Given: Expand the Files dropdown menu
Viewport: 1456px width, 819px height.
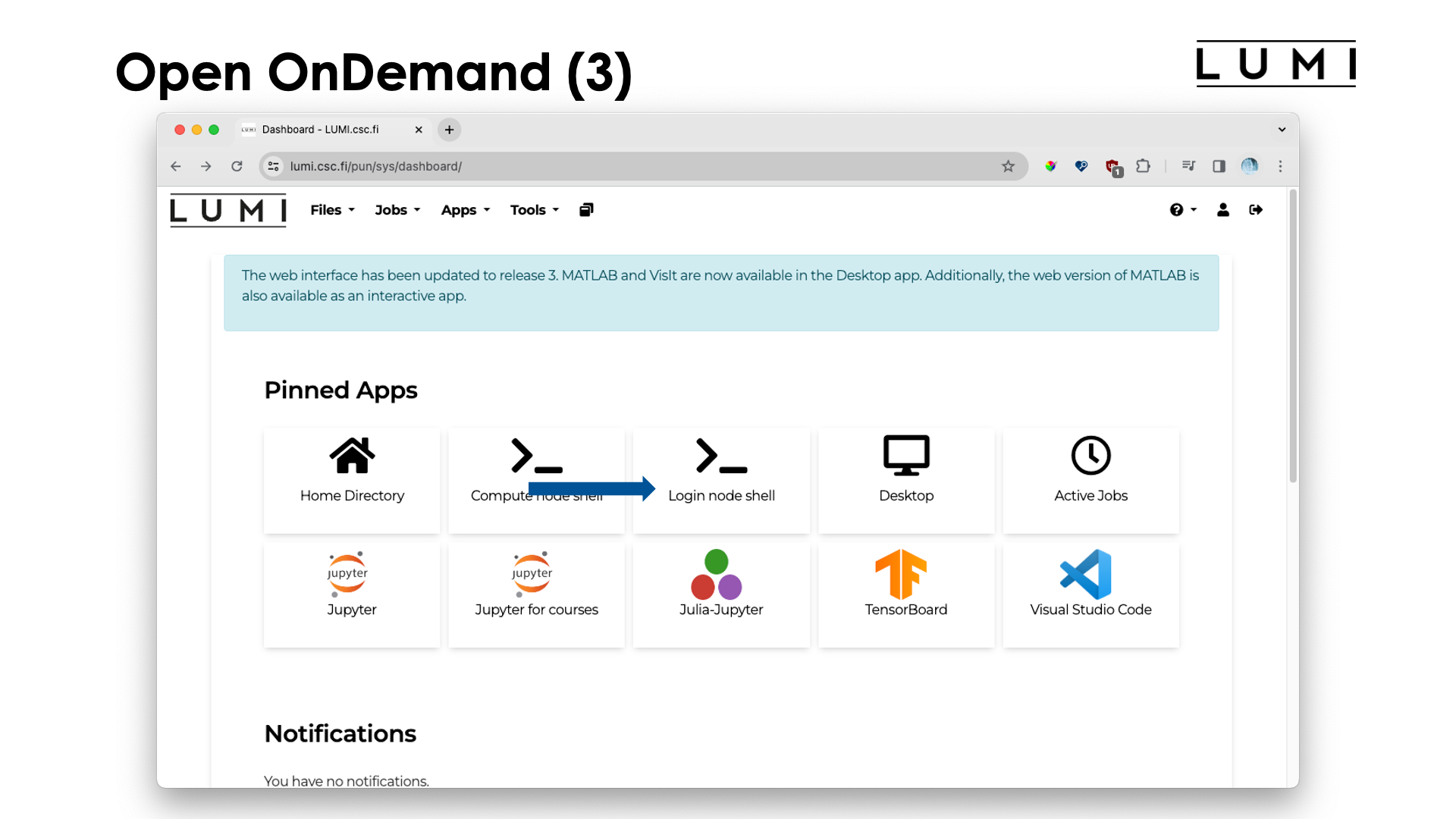Looking at the screenshot, I should pyautogui.click(x=332, y=210).
